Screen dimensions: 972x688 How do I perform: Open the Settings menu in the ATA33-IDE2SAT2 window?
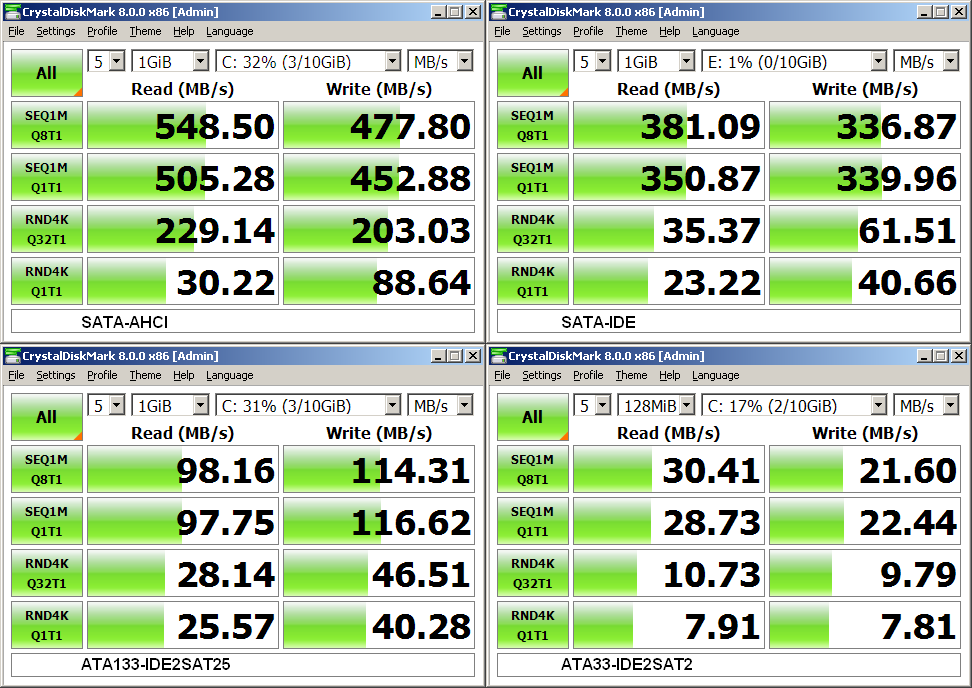(x=542, y=375)
